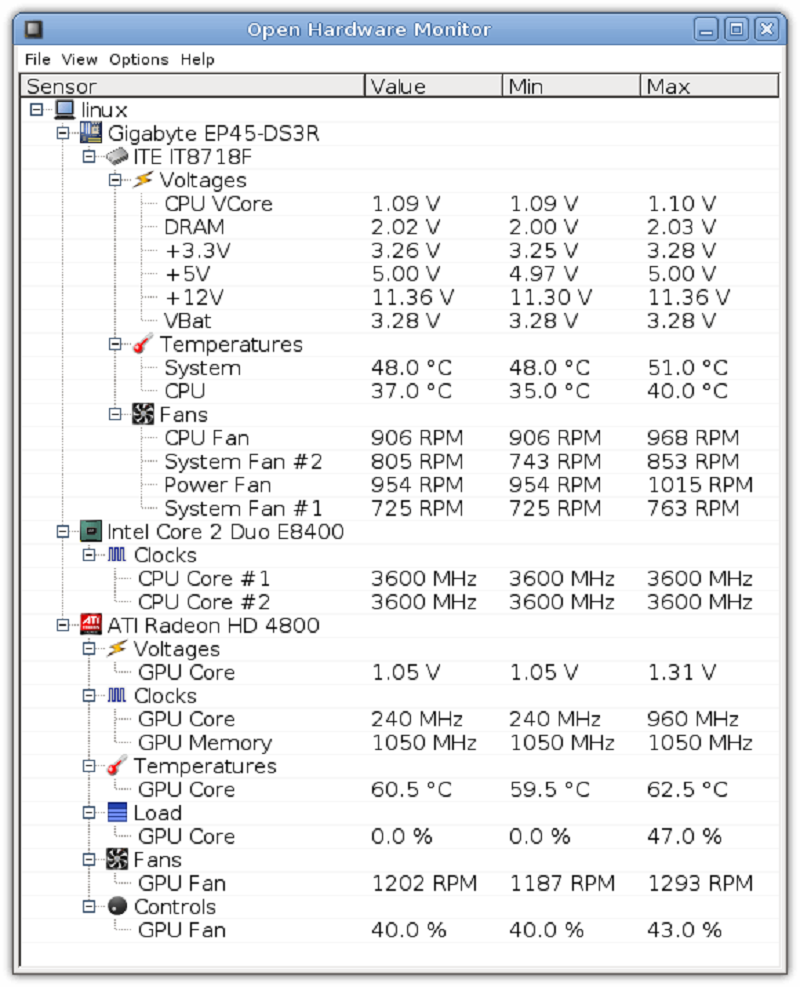Screen dimensions: 800x987
Task: Click the 60.5 °C GPU Core value
Action: 411,789
